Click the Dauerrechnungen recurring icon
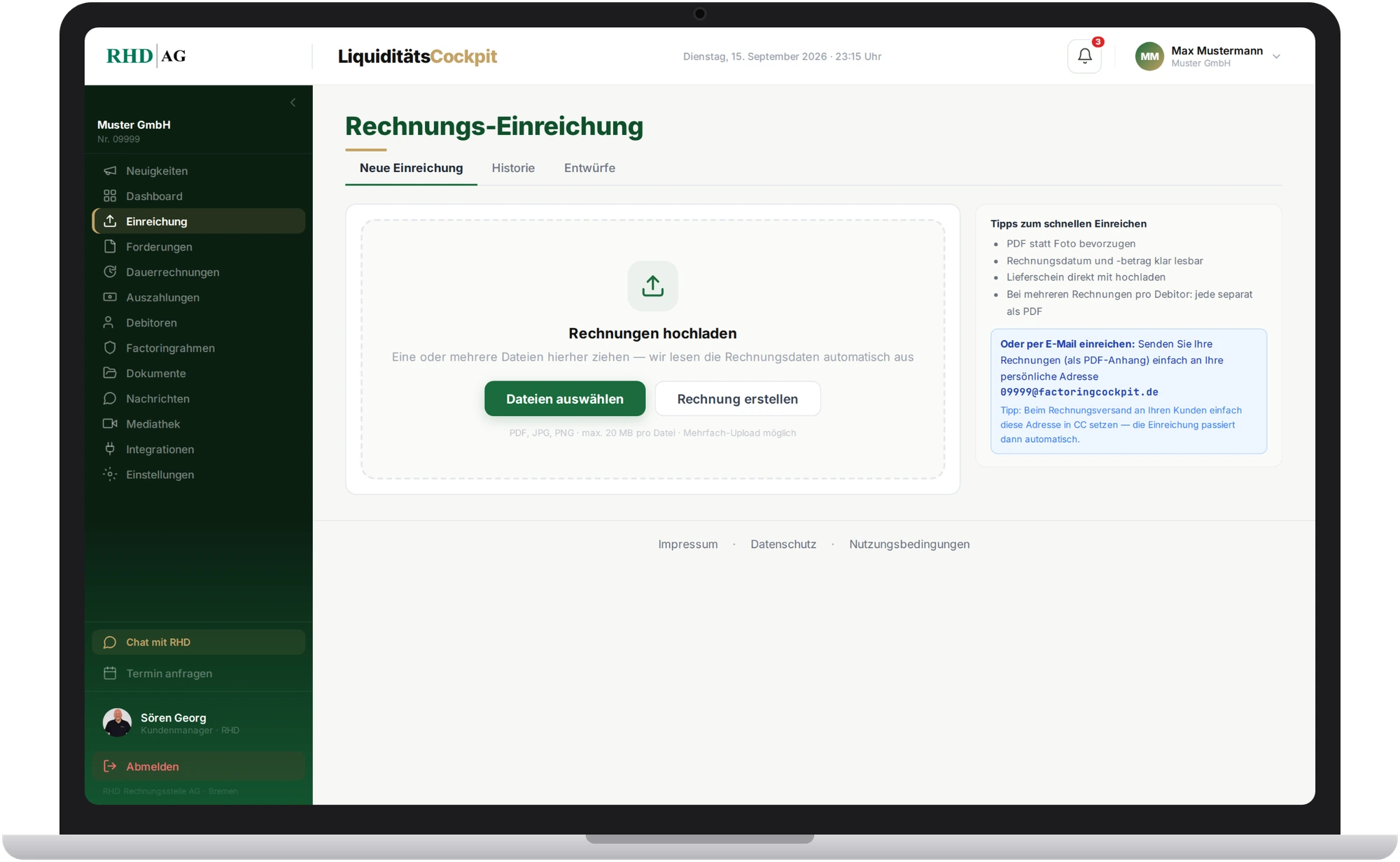The width and height of the screenshot is (1400, 862). [x=110, y=271]
